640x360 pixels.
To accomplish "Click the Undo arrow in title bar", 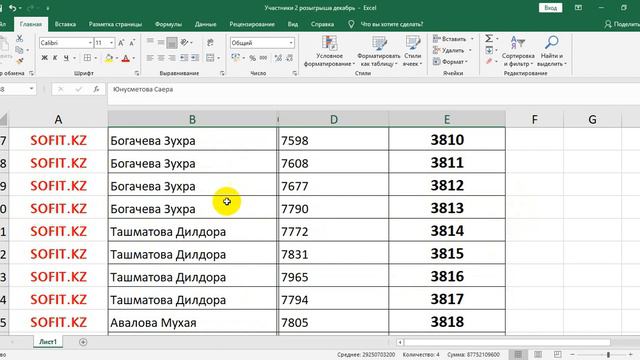I will tap(13, 8).
